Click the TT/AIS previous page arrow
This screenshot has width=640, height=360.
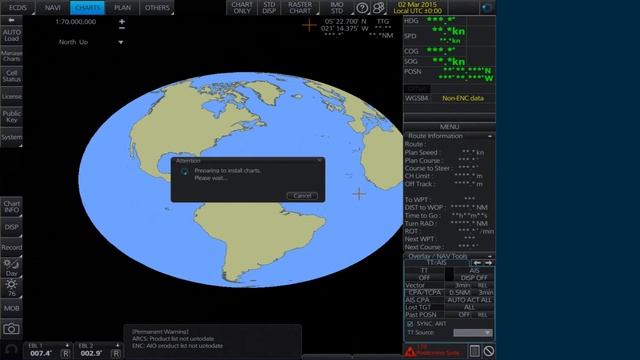tap(477, 263)
